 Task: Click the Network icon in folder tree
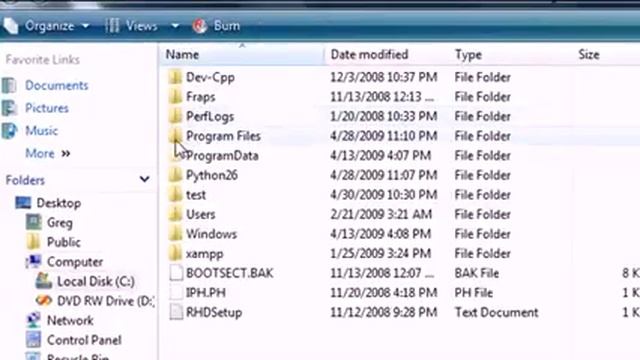(33, 320)
